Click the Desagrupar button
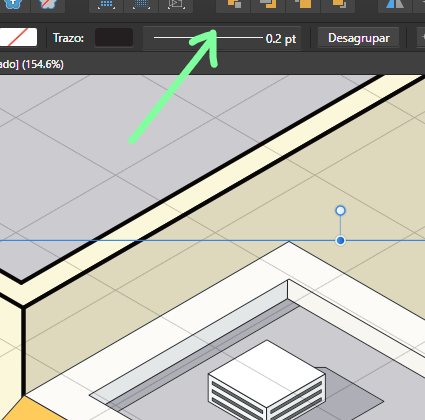The image size is (425, 420). tap(358, 38)
